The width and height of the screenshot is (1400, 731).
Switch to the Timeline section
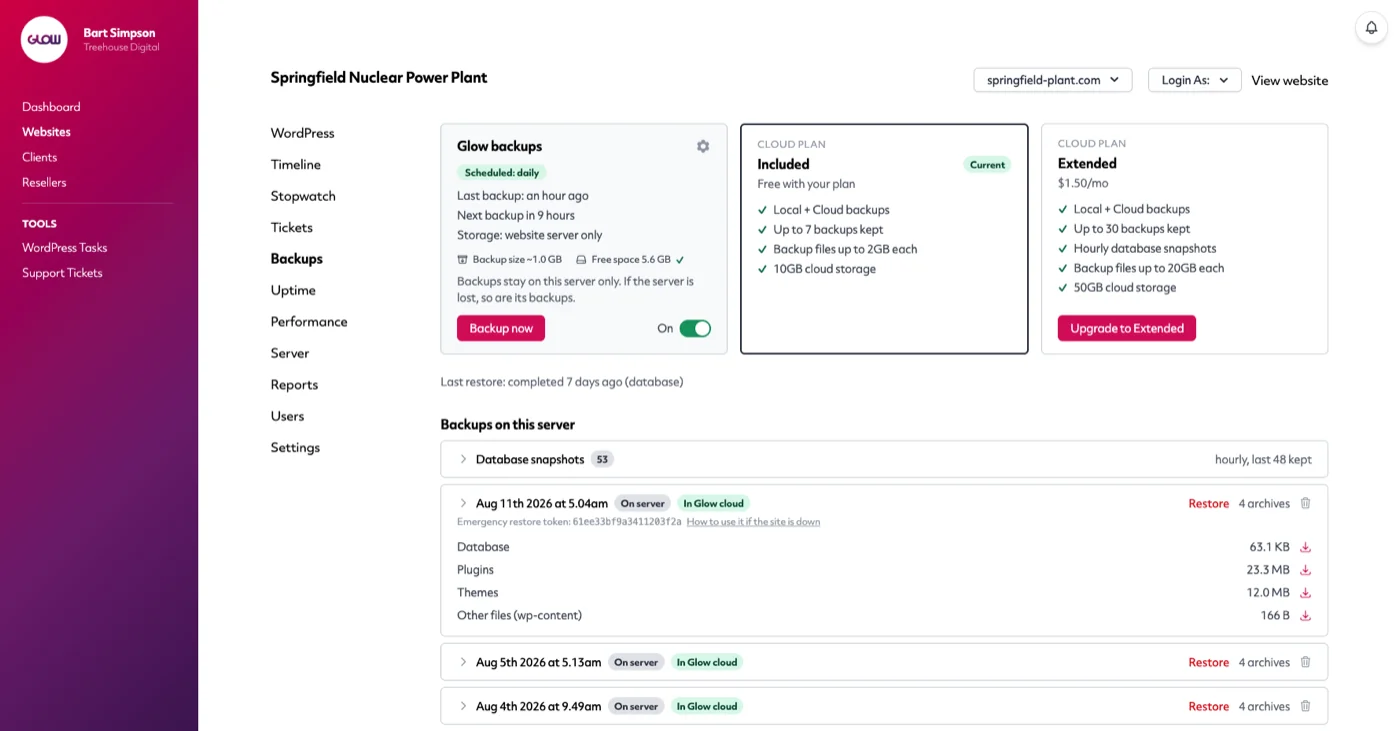(x=295, y=164)
